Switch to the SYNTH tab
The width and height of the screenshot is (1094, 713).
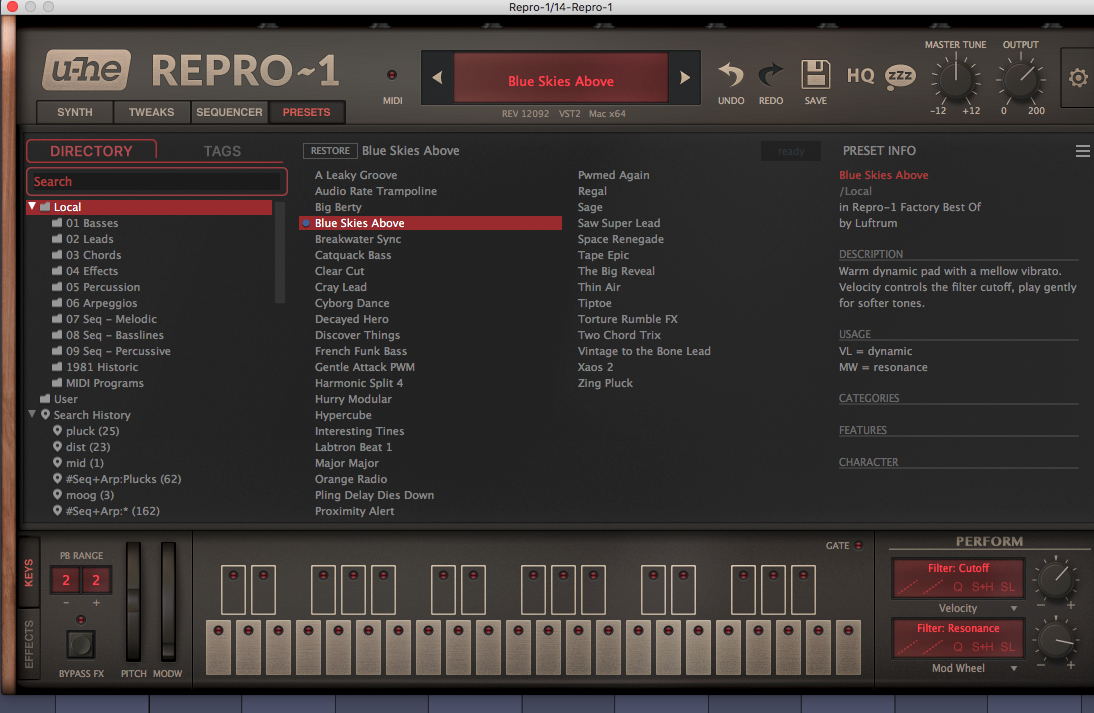[x=75, y=112]
